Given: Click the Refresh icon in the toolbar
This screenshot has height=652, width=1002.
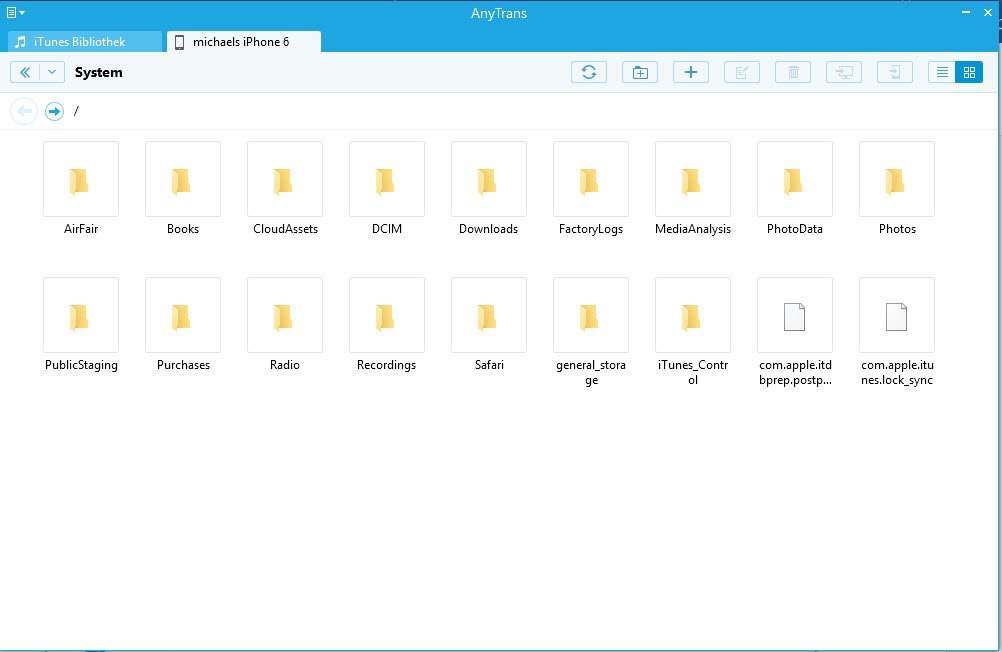Looking at the screenshot, I should coord(589,72).
